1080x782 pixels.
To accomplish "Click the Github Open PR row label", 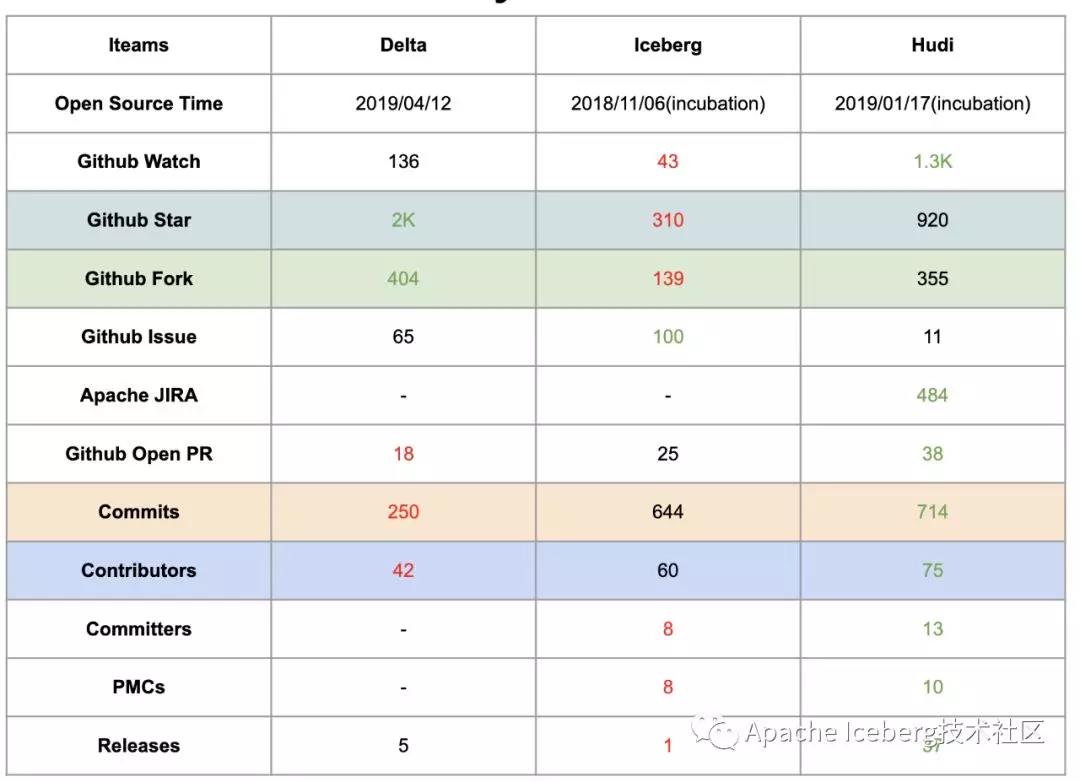I will coord(138,453).
